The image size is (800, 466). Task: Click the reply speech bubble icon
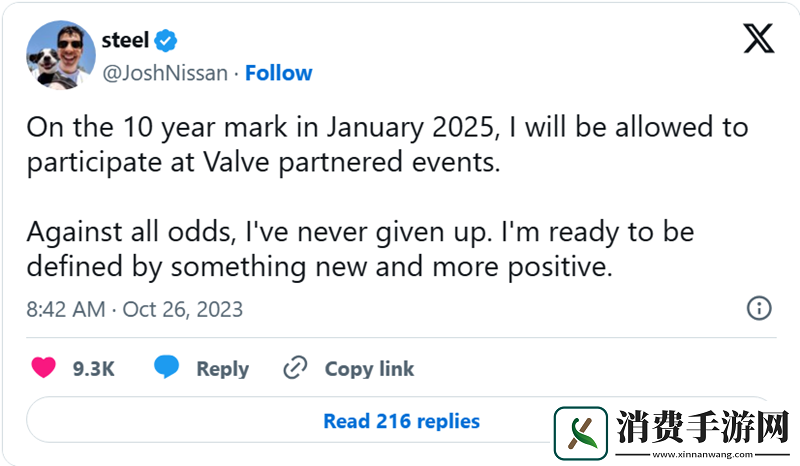pos(166,368)
